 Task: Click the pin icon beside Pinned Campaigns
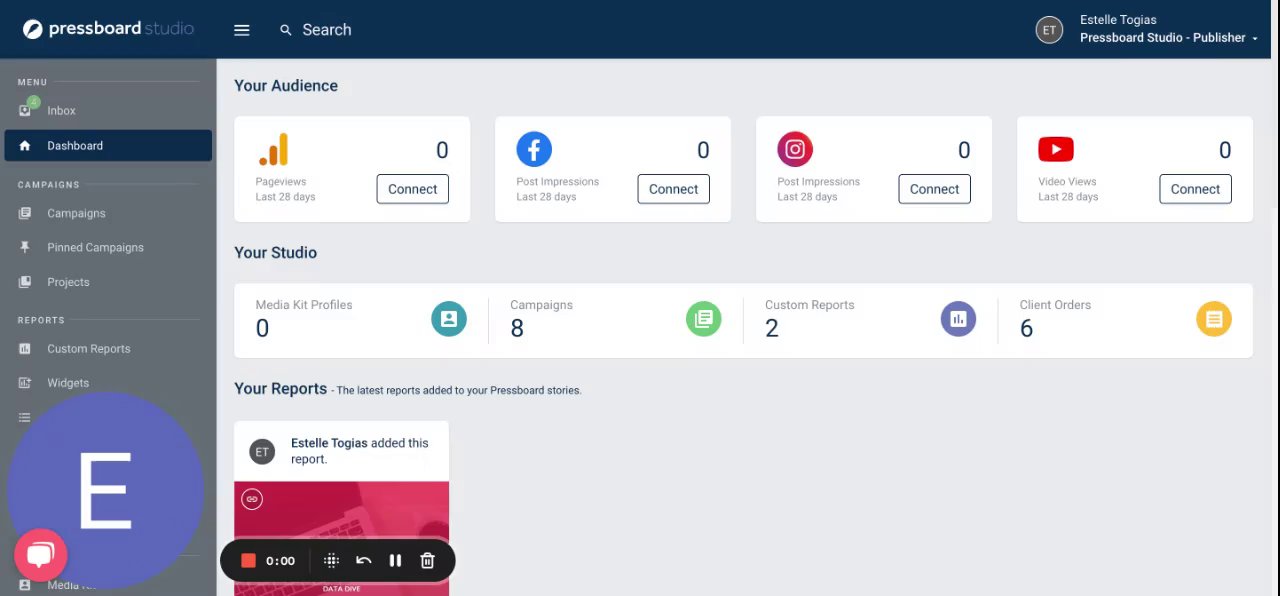point(25,247)
